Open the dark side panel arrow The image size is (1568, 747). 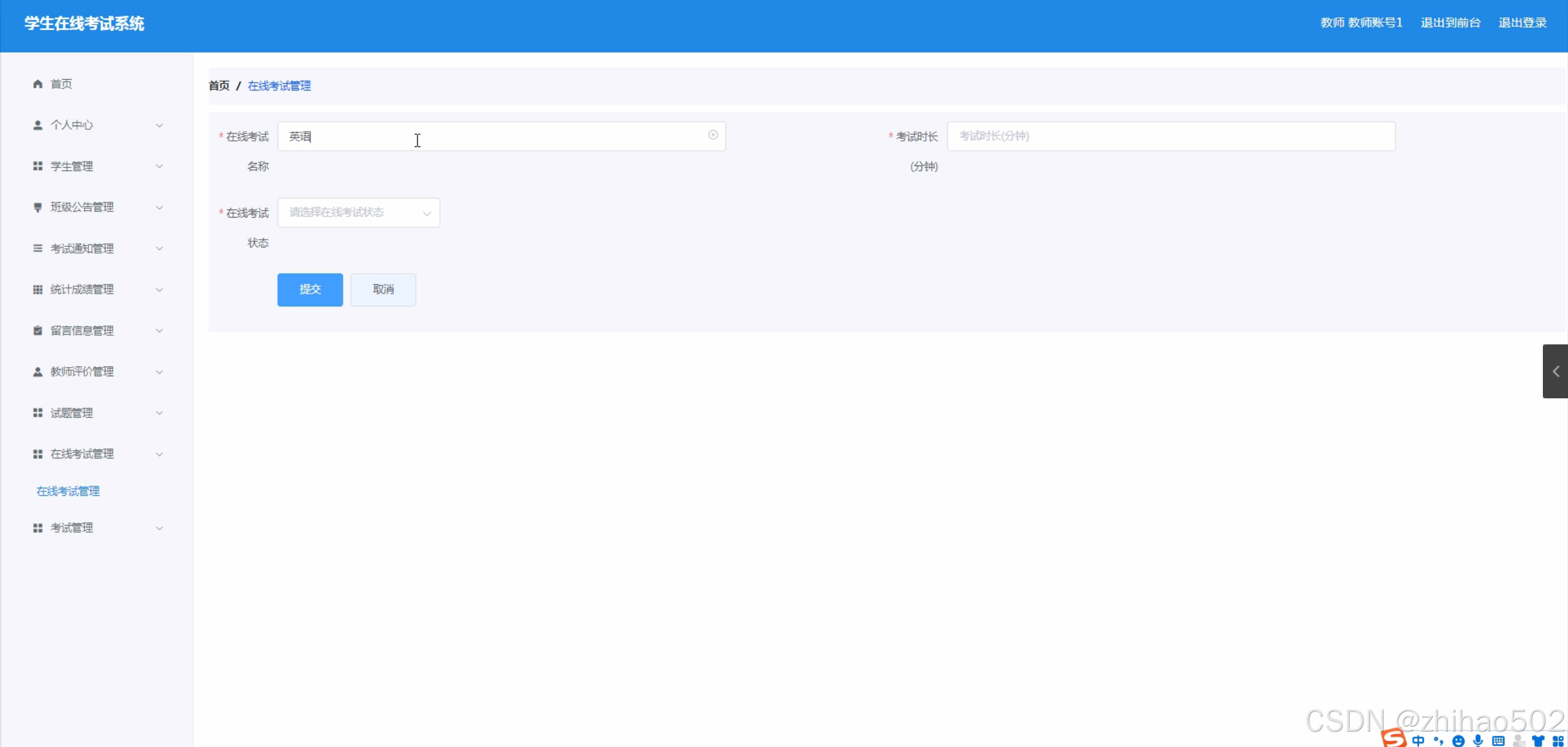[x=1555, y=371]
